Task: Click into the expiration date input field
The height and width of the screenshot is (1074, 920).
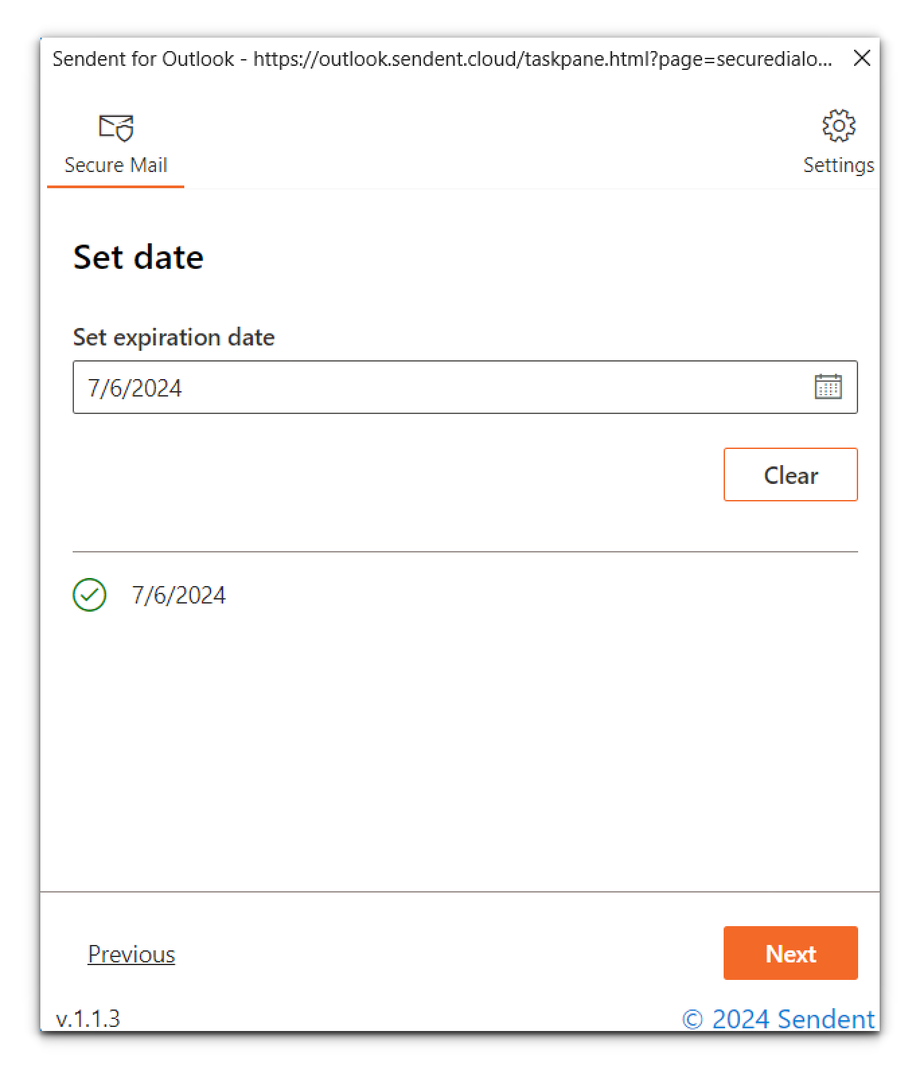Action: (440, 387)
